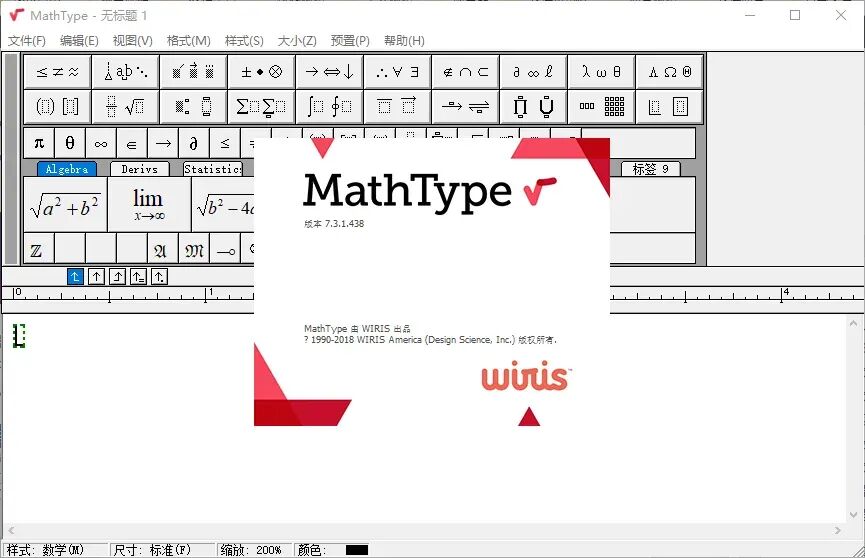
Task: Insert the multimap symbol (⊸)
Action: point(225,248)
